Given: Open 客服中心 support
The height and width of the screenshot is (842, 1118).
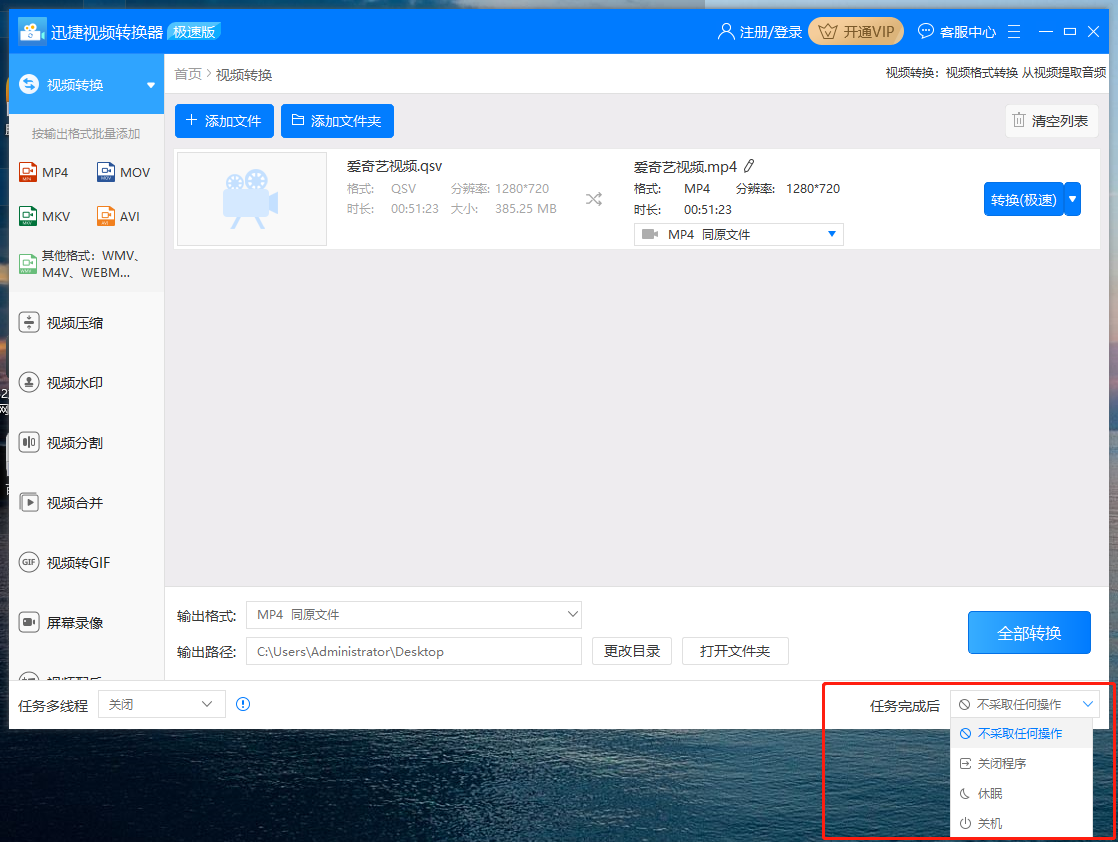Looking at the screenshot, I should pos(957,31).
